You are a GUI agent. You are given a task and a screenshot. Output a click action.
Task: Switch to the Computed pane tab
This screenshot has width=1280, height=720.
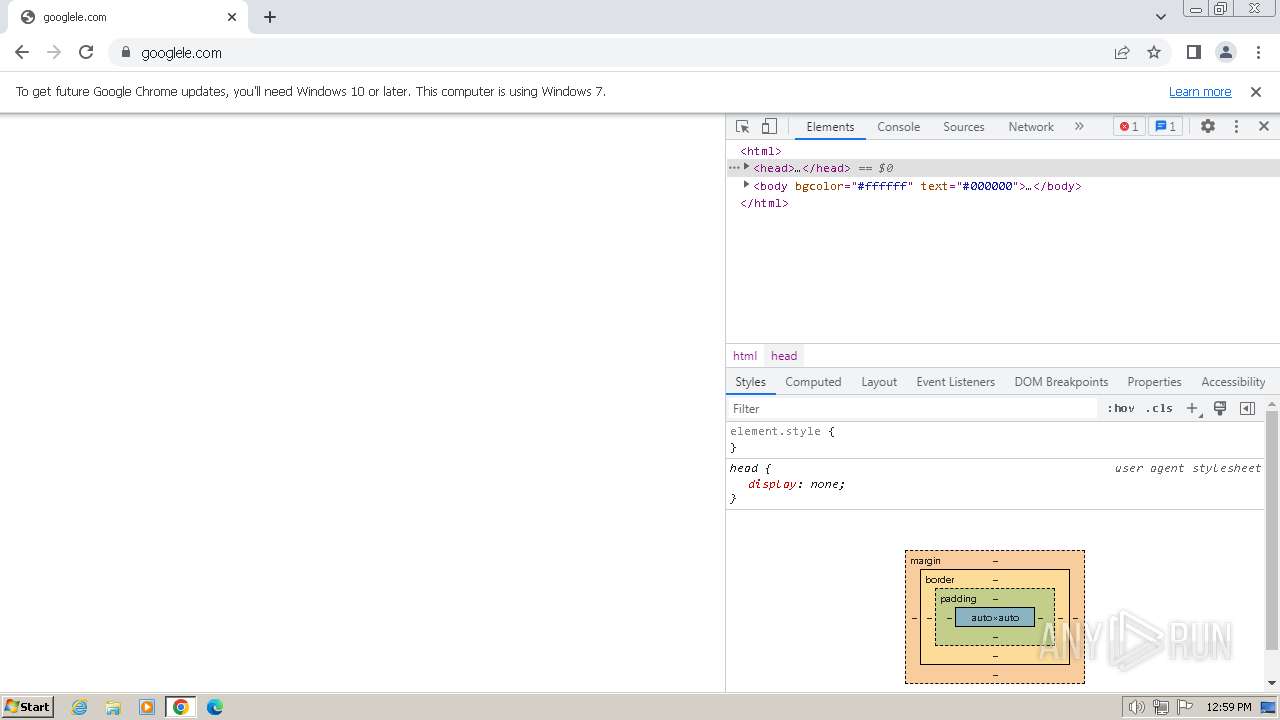tap(813, 382)
